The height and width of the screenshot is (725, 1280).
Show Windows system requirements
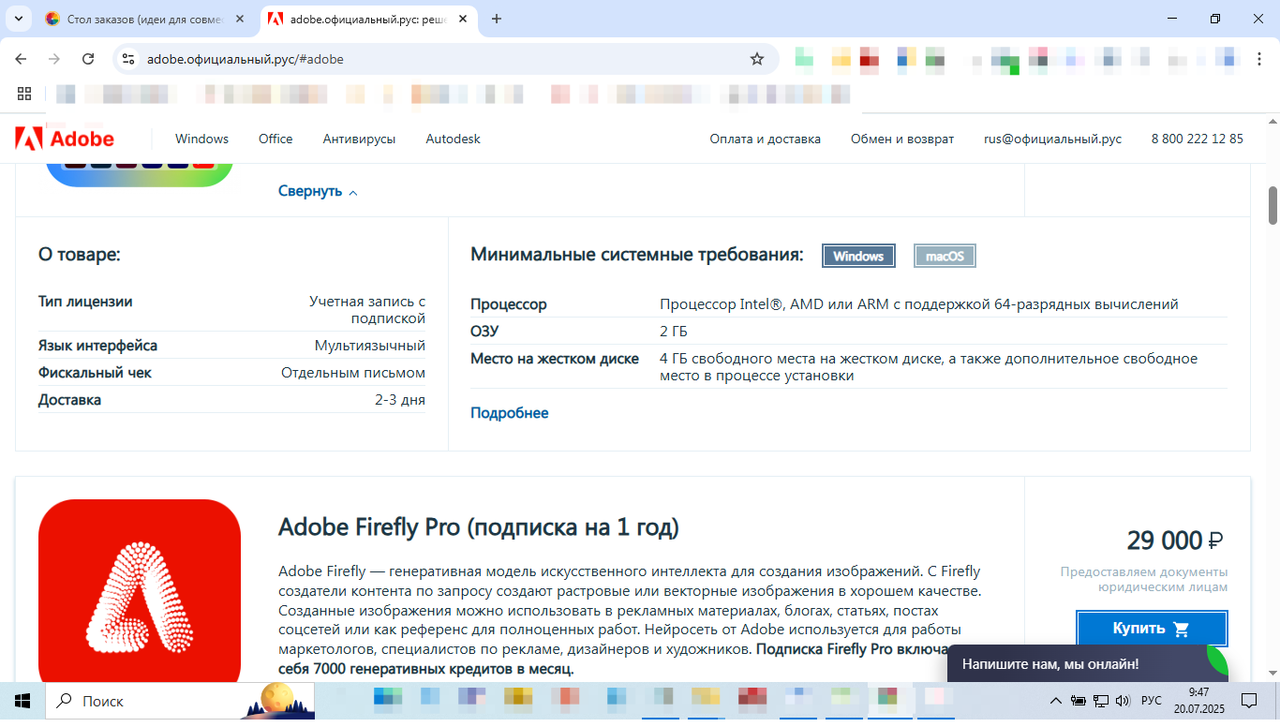click(859, 256)
